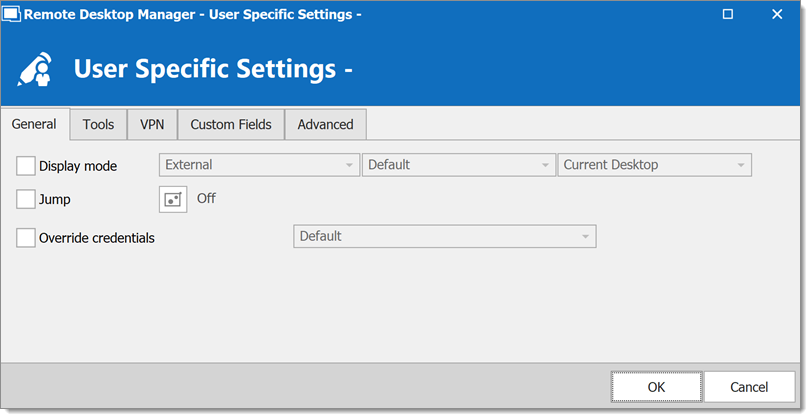Screen dimensions: 811x419
Task: Maximize the User Specific Settings window
Action: 728,14
